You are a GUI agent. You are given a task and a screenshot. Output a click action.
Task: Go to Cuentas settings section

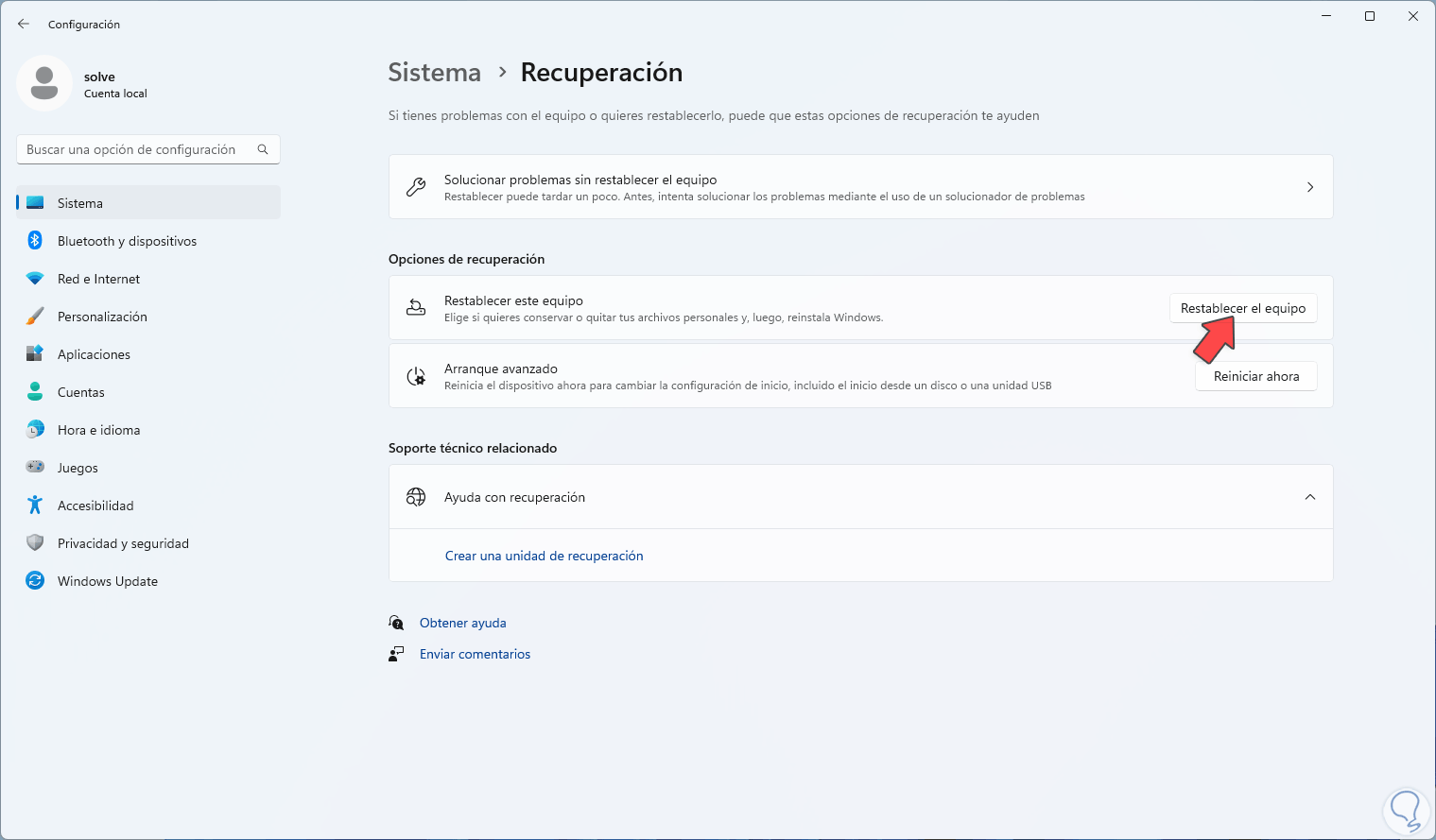tap(81, 392)
